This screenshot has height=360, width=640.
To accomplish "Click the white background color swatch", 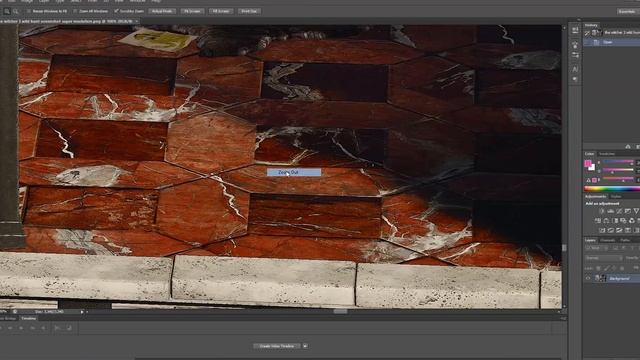I will tap(592, 168).
